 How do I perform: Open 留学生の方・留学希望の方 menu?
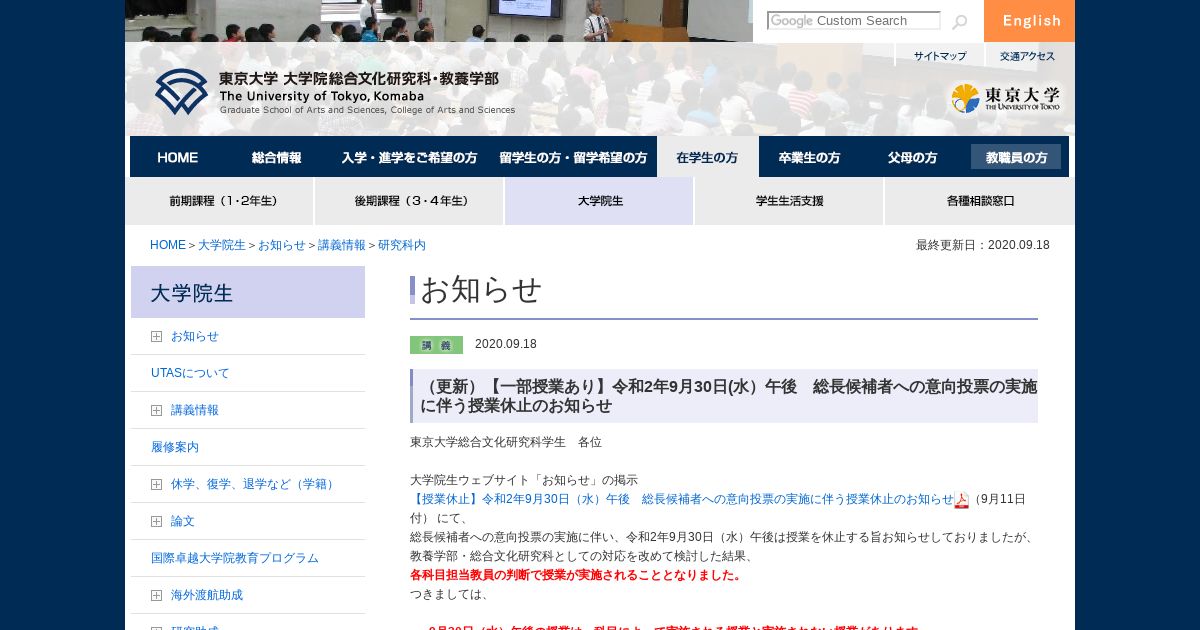(x=573, y=157)
